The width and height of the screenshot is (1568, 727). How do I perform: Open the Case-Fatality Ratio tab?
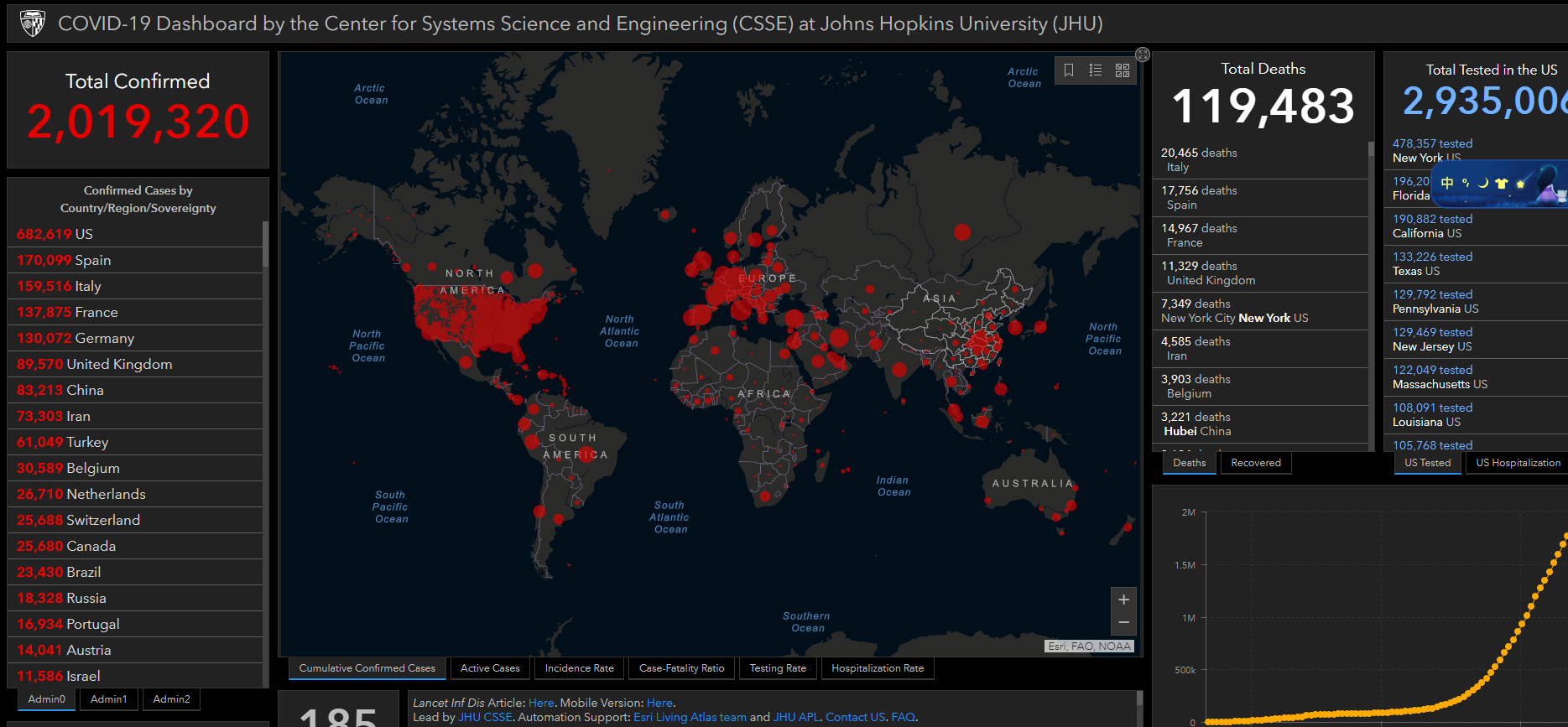[681, 668]
